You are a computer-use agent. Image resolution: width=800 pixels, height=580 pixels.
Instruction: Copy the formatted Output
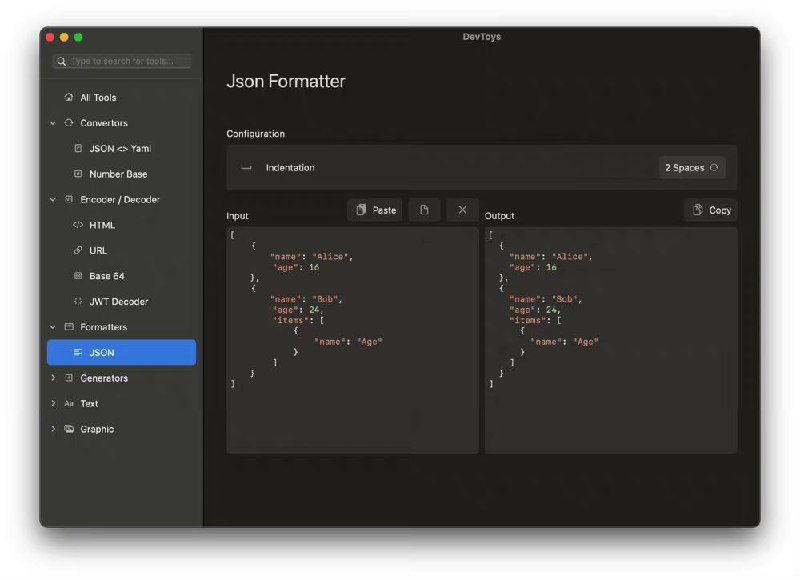[x=711, y=210]
